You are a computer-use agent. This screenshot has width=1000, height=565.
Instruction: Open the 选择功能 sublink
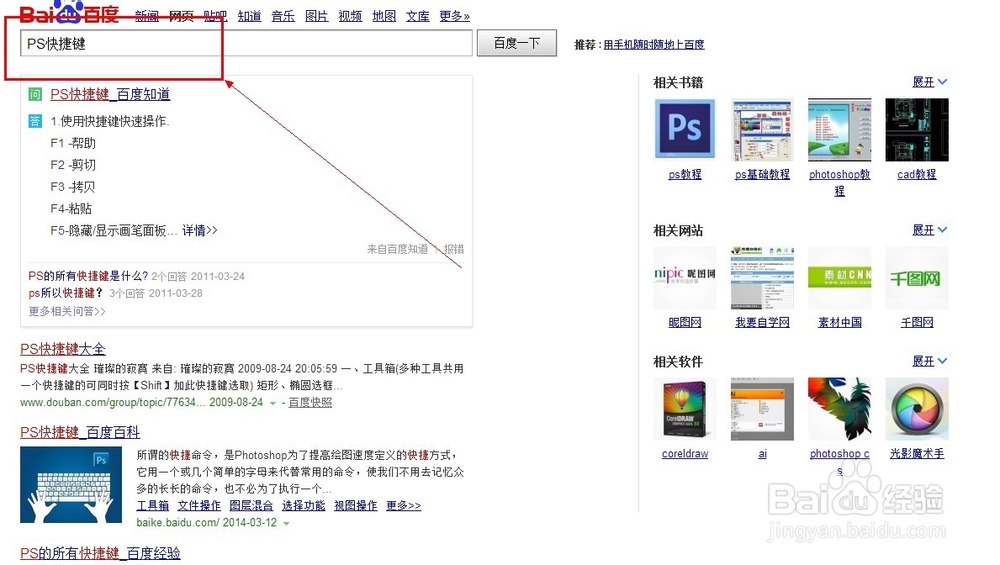coord(304,506)
